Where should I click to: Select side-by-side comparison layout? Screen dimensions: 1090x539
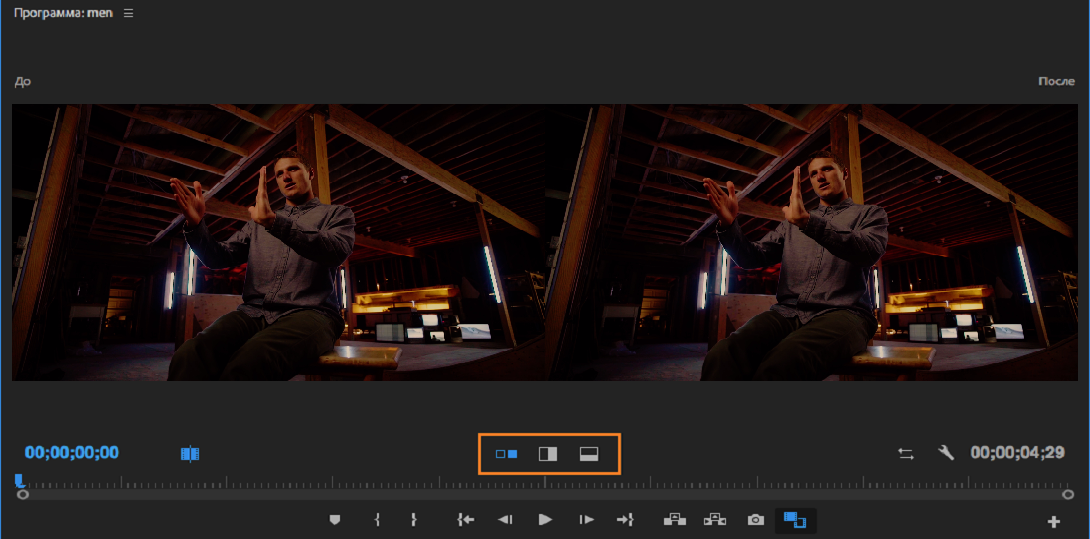point(506,454)
